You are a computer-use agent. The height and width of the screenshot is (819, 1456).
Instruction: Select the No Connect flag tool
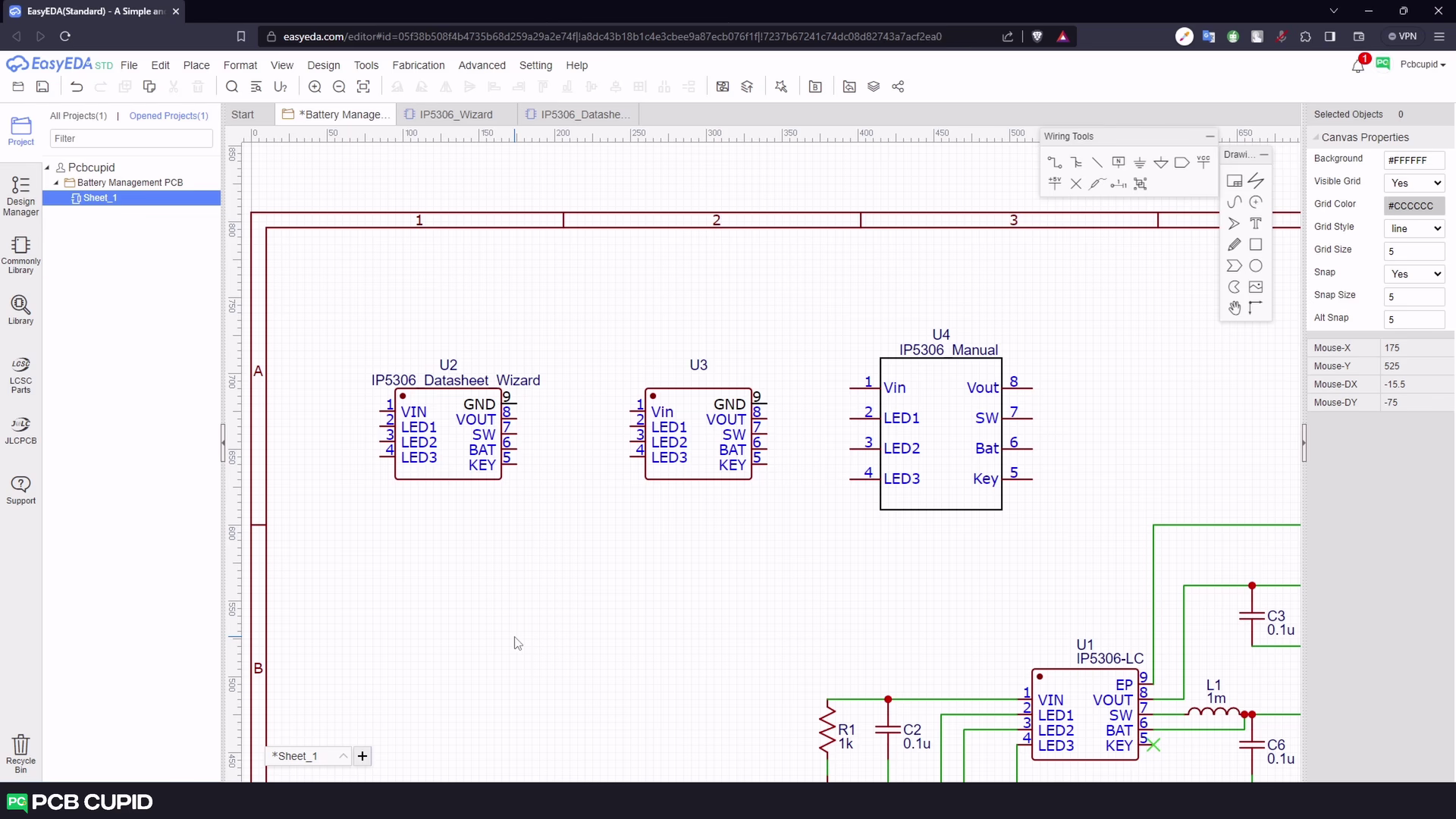pos(1075,184)
